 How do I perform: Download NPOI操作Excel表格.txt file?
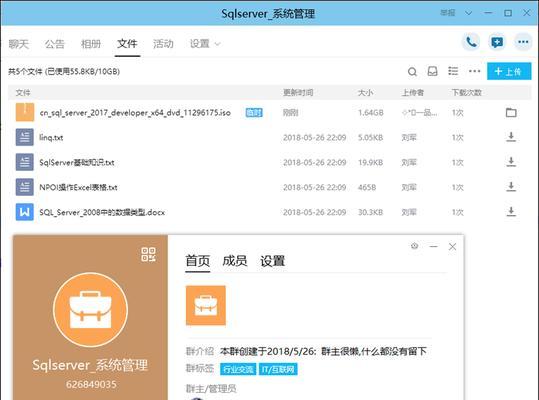pos(511,187)
